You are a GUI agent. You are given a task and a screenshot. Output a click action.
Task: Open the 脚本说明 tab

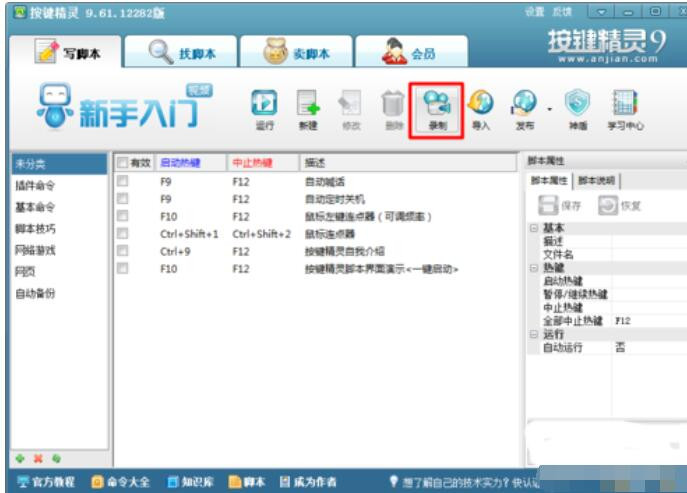596,181
